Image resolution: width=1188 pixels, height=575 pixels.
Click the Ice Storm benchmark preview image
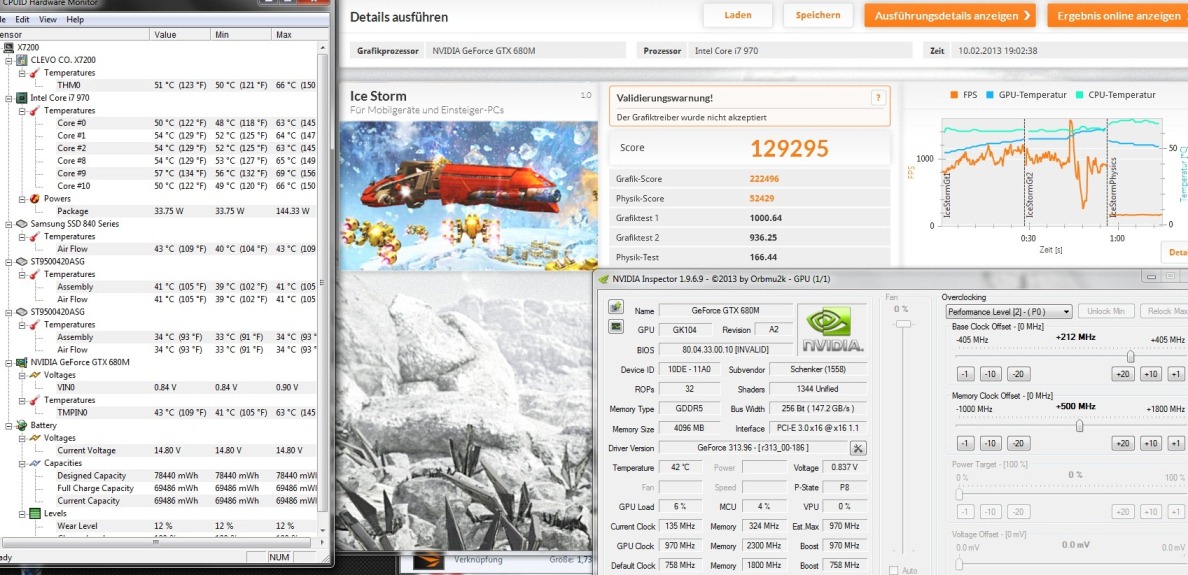pyautogui.click(x=467, y=195)
